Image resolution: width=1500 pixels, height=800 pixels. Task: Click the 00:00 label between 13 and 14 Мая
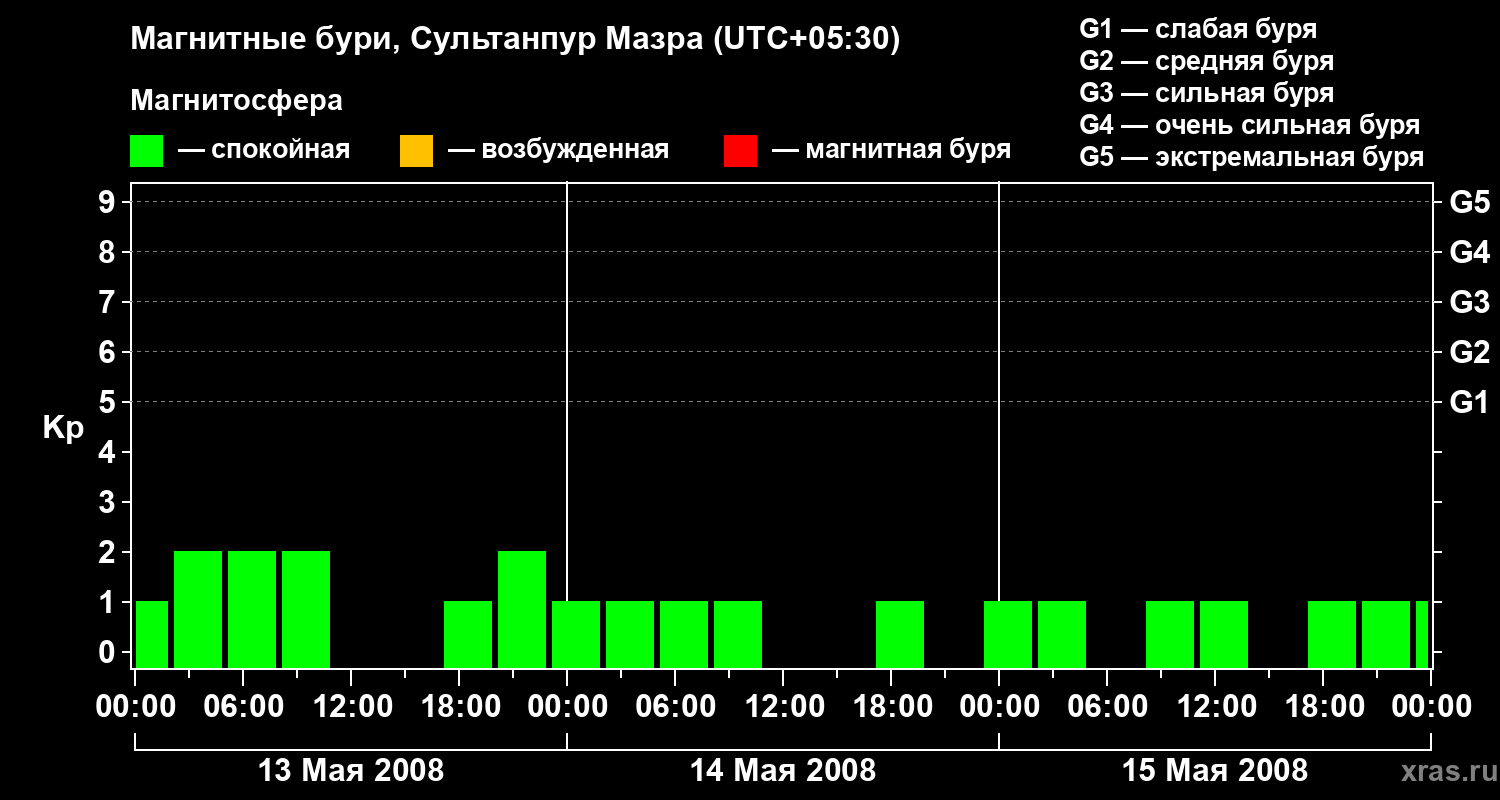[x=567, y=707]
